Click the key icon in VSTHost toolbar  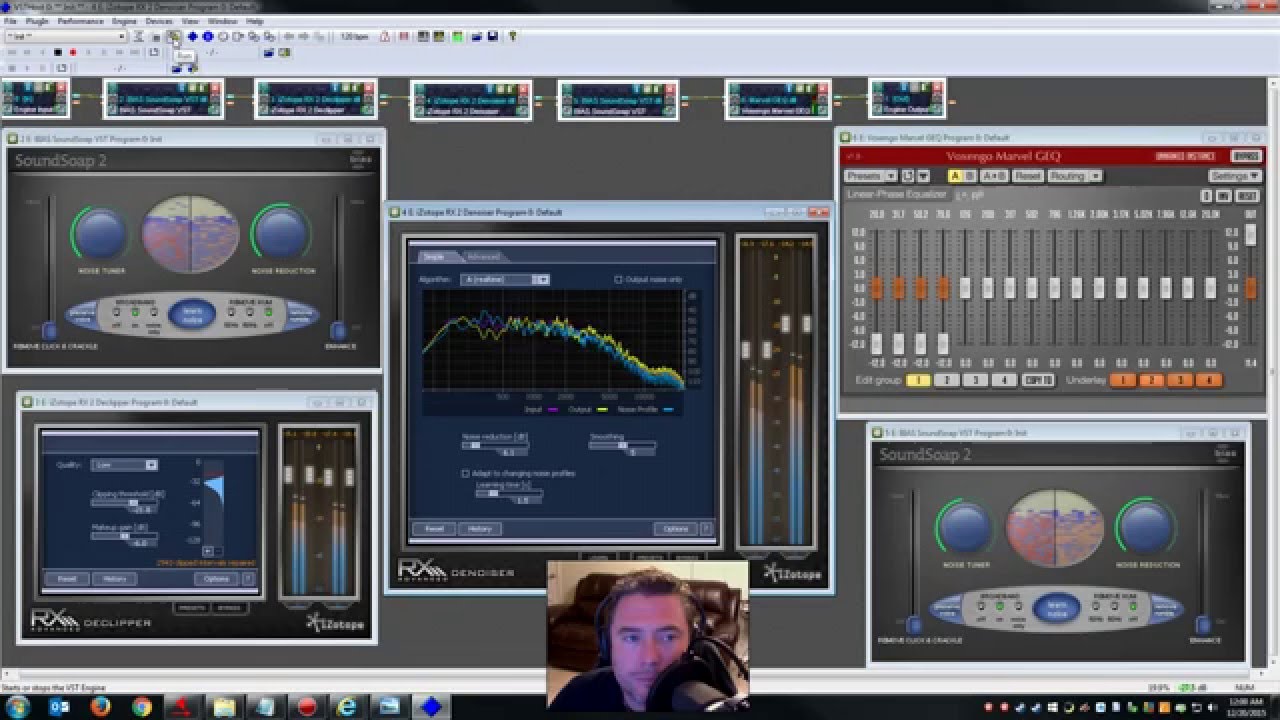pos(512,37)
